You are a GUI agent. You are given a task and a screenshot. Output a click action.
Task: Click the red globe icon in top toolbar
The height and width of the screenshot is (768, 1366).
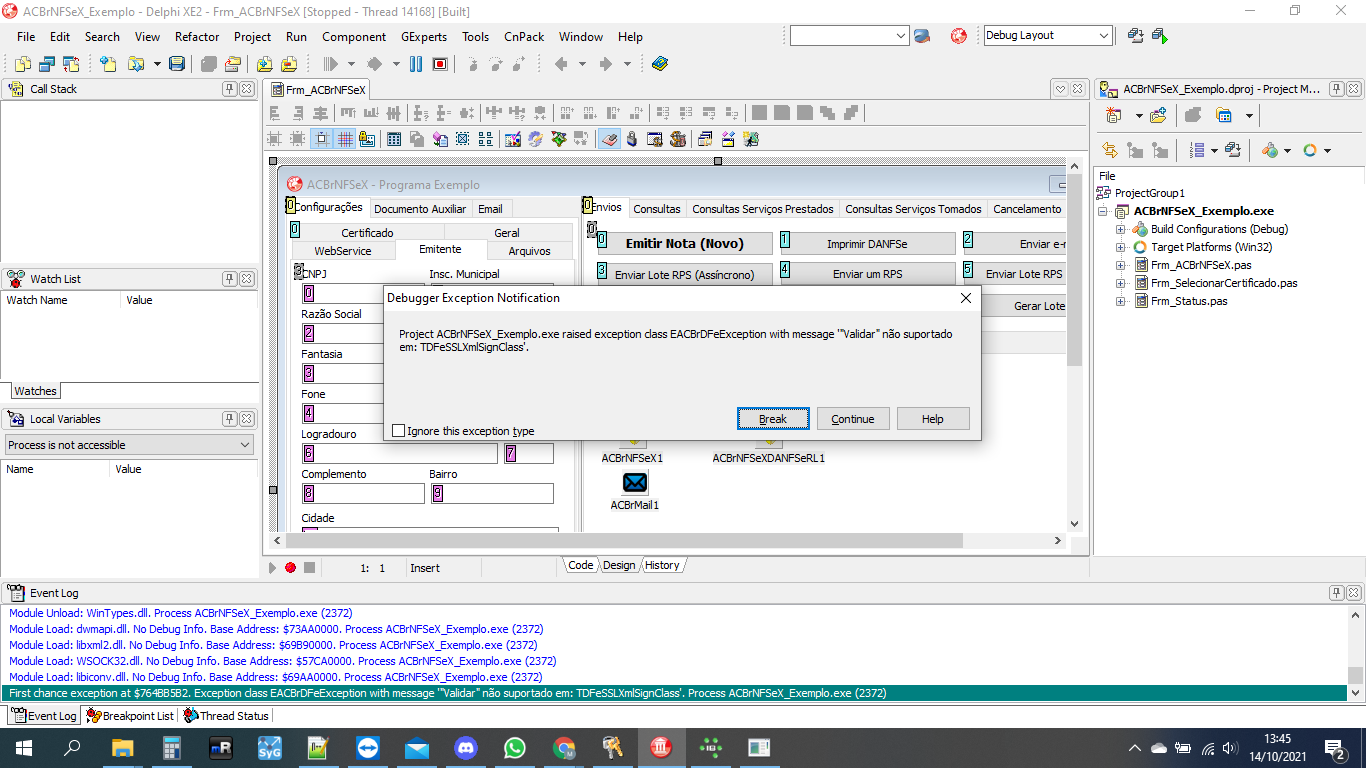[958, 36]
